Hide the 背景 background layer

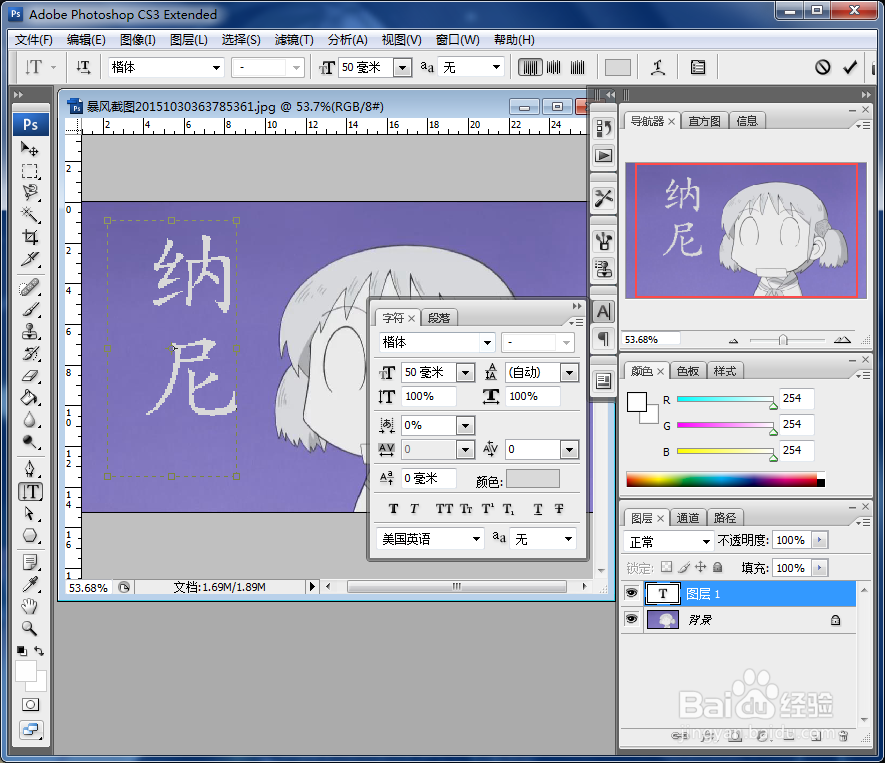pyautogui.click(x=631, y=619)
